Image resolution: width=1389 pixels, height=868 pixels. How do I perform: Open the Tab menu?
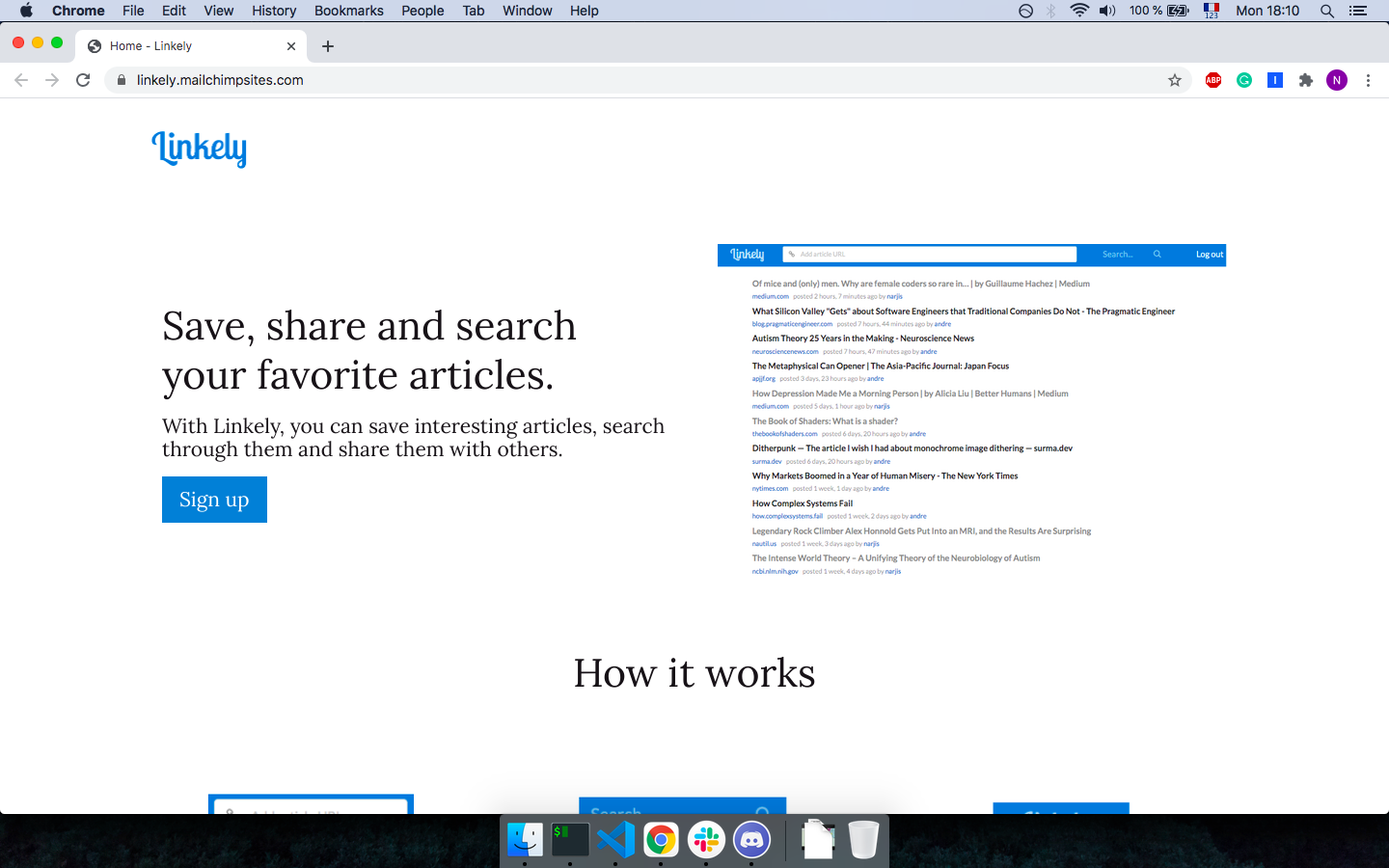point(474,11)
